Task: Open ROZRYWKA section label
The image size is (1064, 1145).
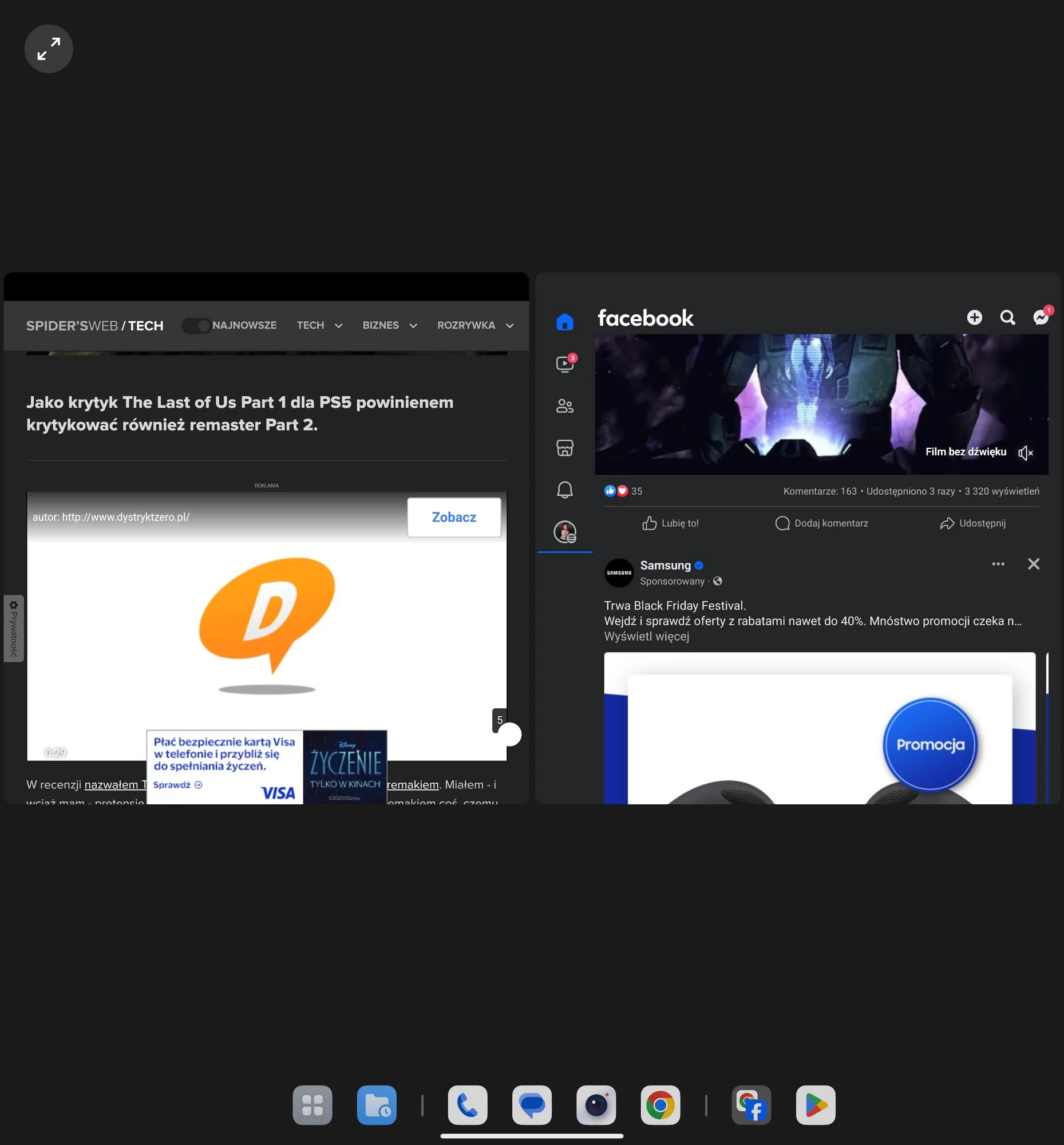Action: click(466, 325)
